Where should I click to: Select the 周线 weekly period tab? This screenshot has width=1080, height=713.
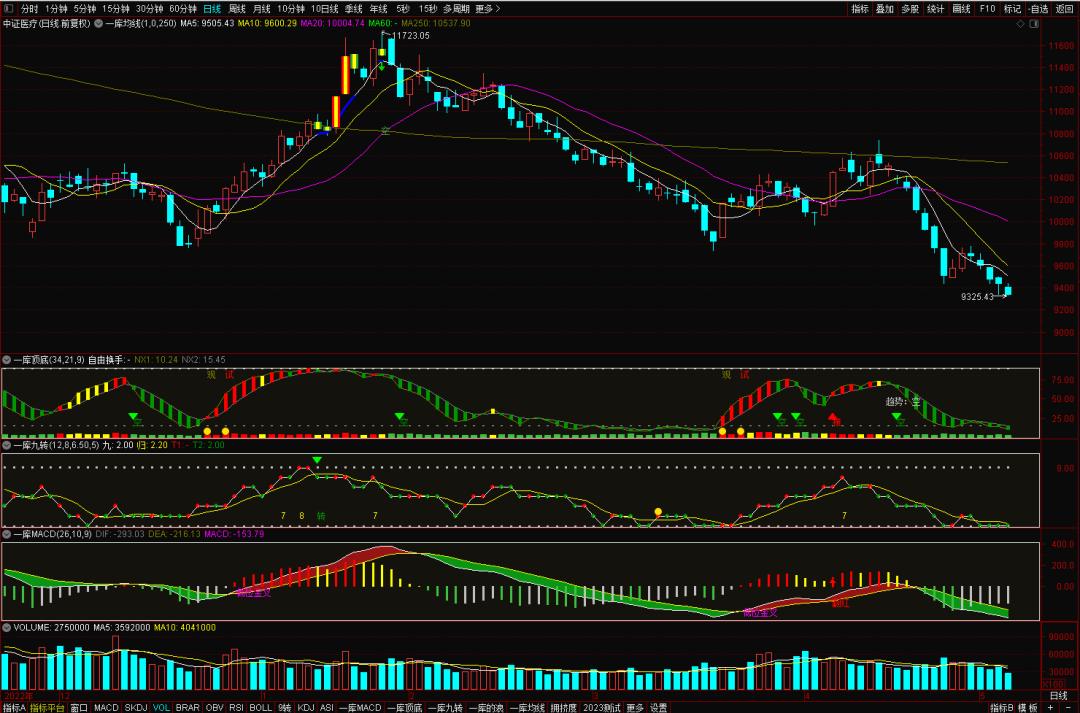point(237,8)
